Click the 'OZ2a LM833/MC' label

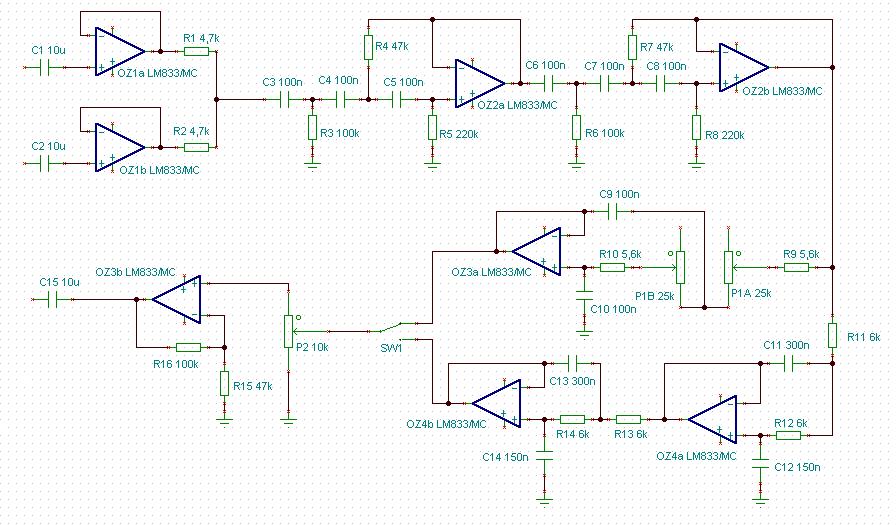517,105
